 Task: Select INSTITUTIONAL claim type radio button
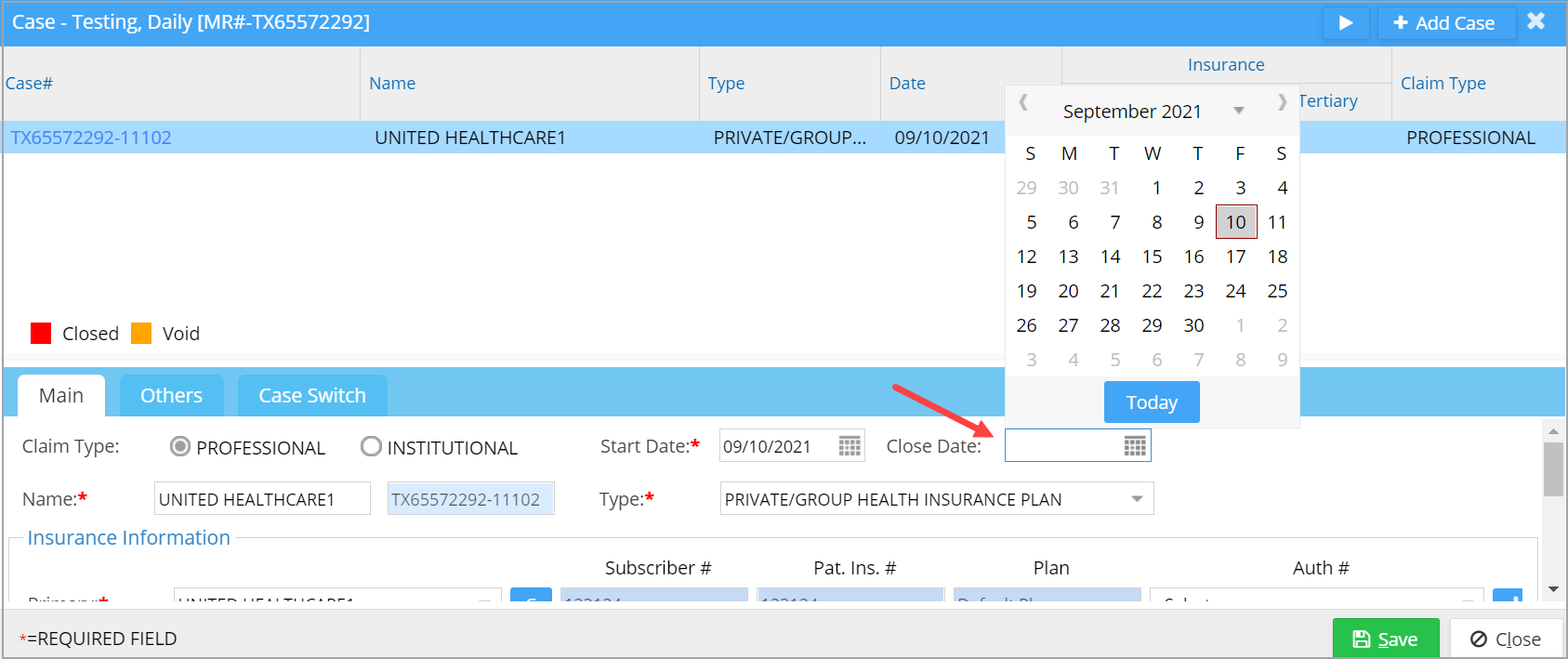point(371,447)
